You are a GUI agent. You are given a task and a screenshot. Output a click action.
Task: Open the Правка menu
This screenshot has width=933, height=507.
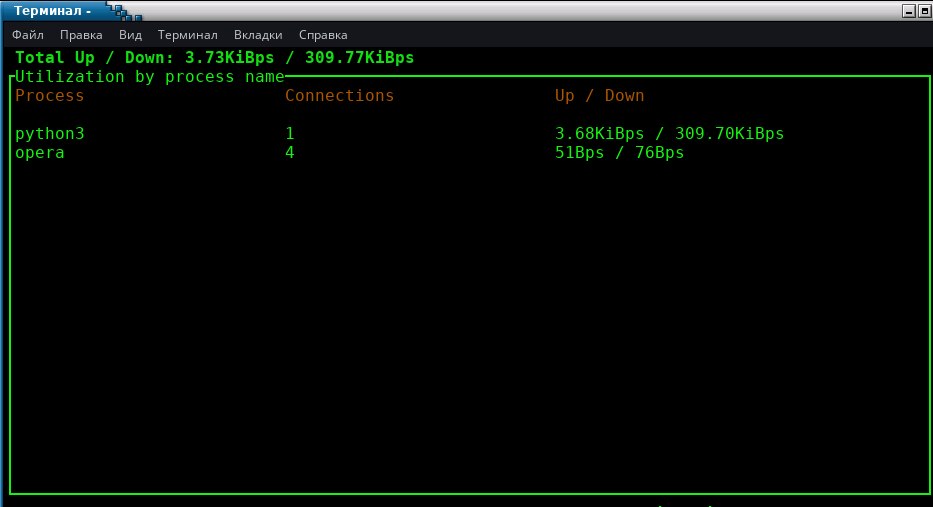point(81,35)
